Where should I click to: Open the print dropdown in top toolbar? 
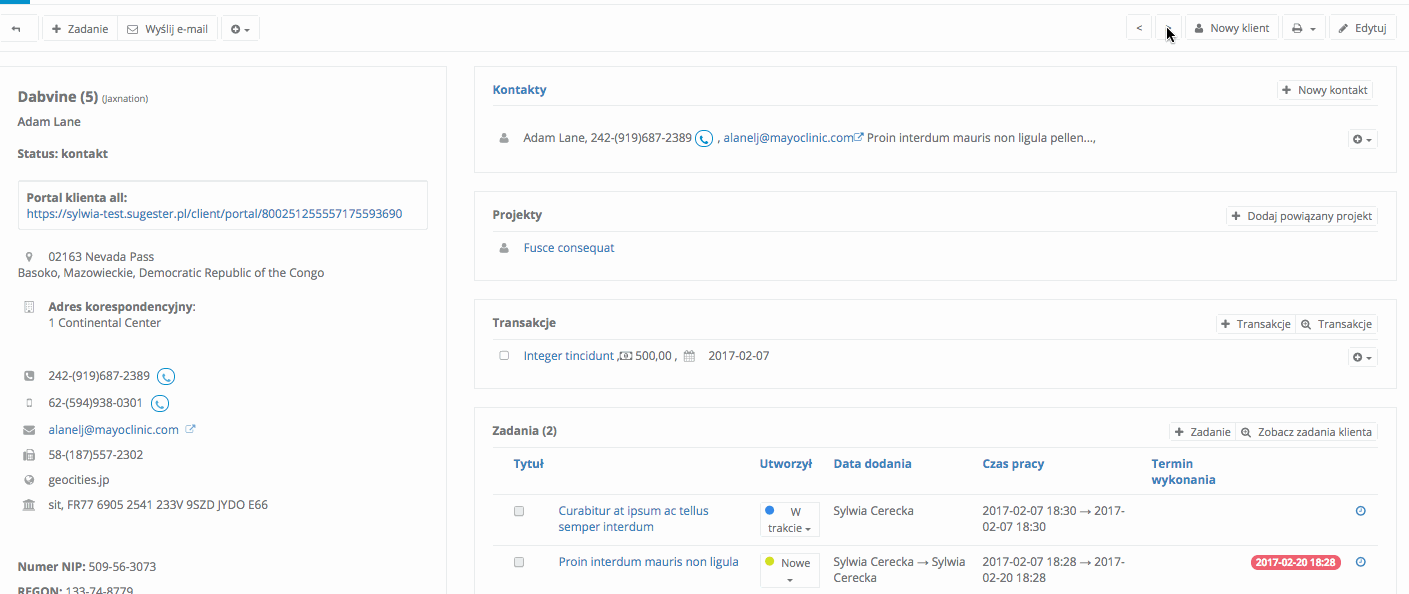point(1303,29)
